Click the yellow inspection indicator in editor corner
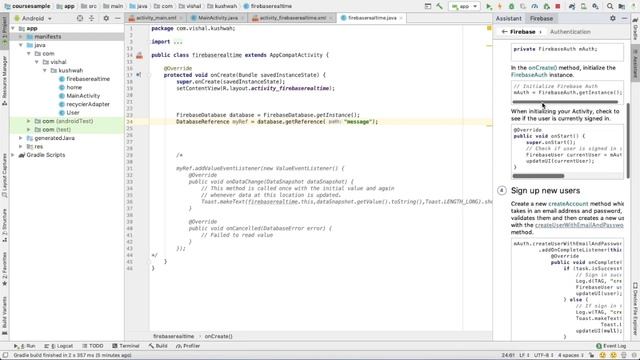 pos(489,28)
